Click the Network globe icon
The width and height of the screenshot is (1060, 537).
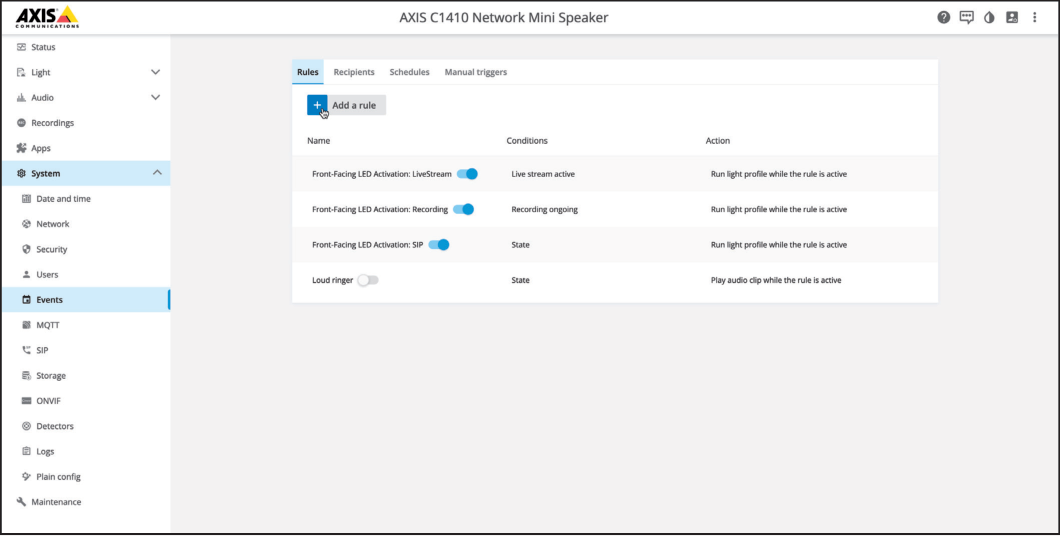pyautogui.click(x=26, y=224)
